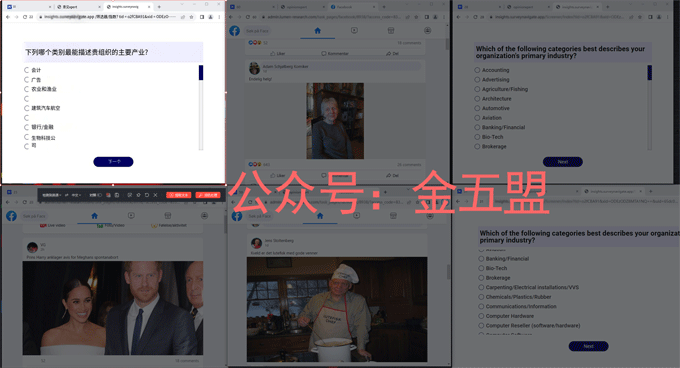Click first red button on translation toolbar

(x=178, y=195)
